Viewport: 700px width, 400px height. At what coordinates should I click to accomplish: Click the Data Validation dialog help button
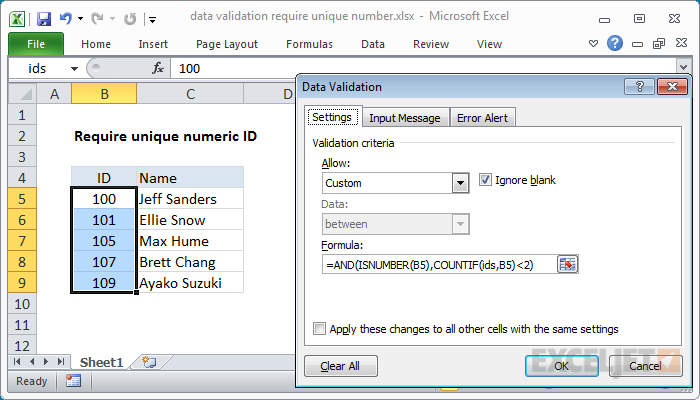click(644, 88)
